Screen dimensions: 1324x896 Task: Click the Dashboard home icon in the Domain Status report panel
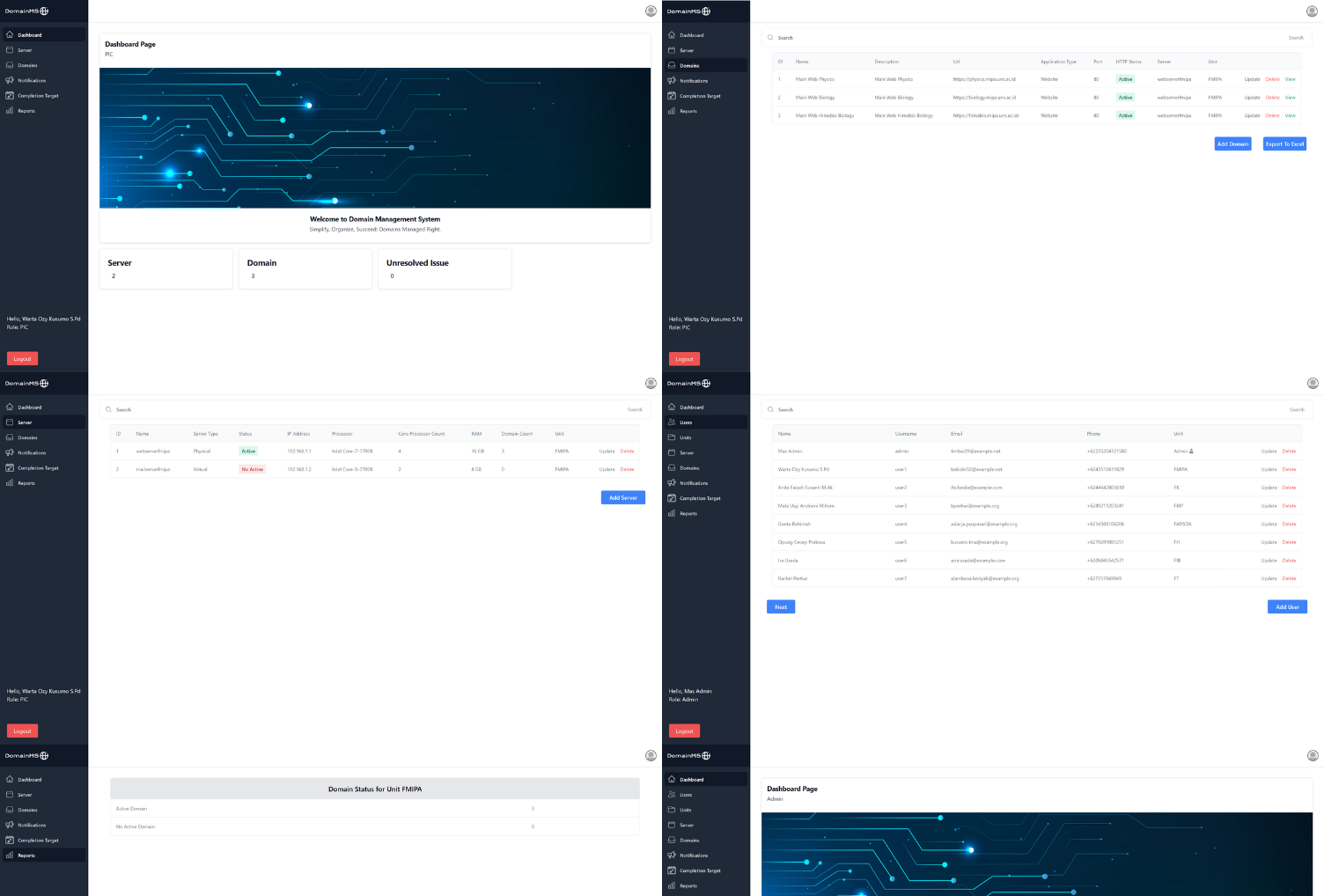coord(10,780)
